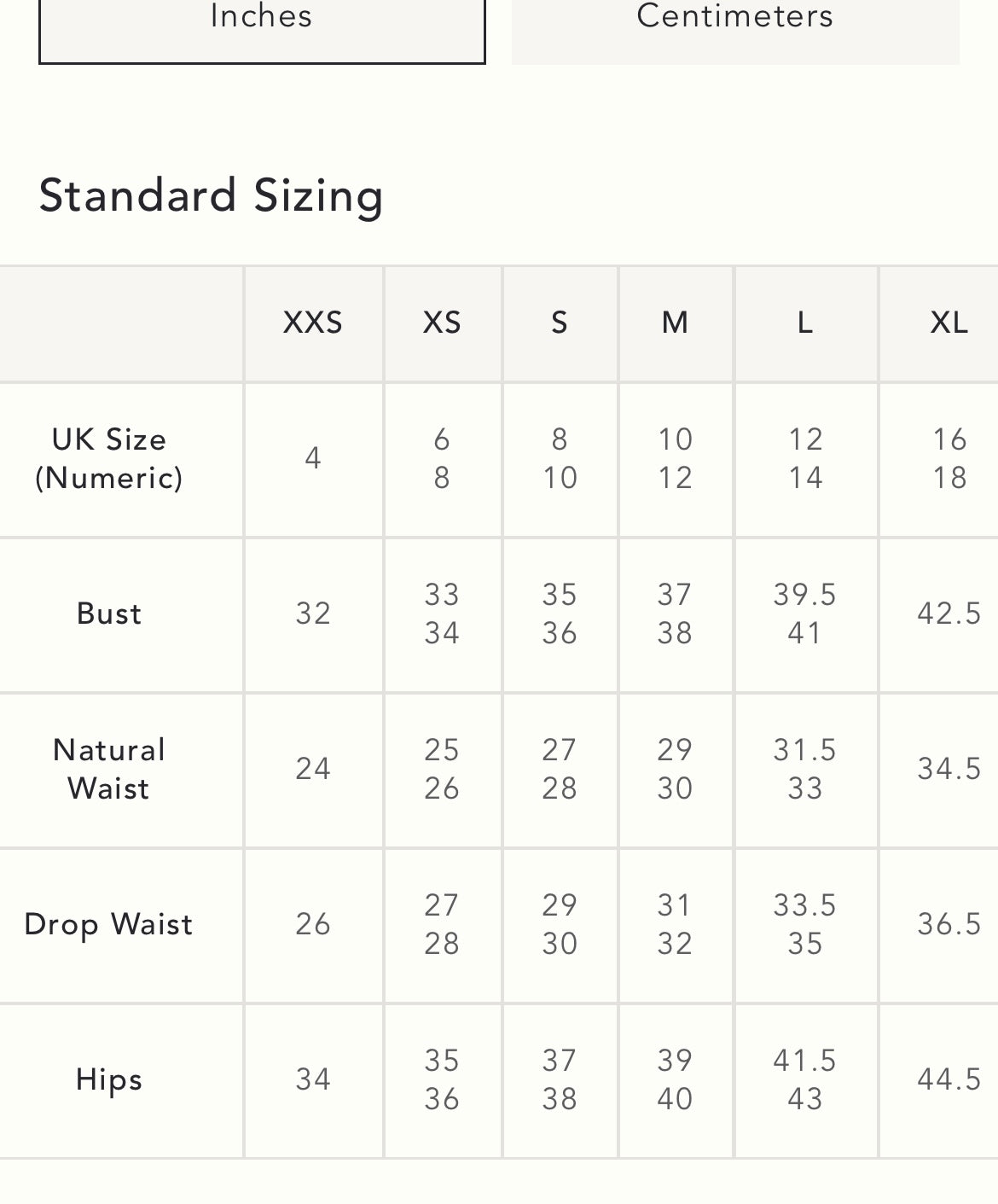998x1204 pixels.
Task: Click the Natural Waist row label
Action: pos(109,769)
